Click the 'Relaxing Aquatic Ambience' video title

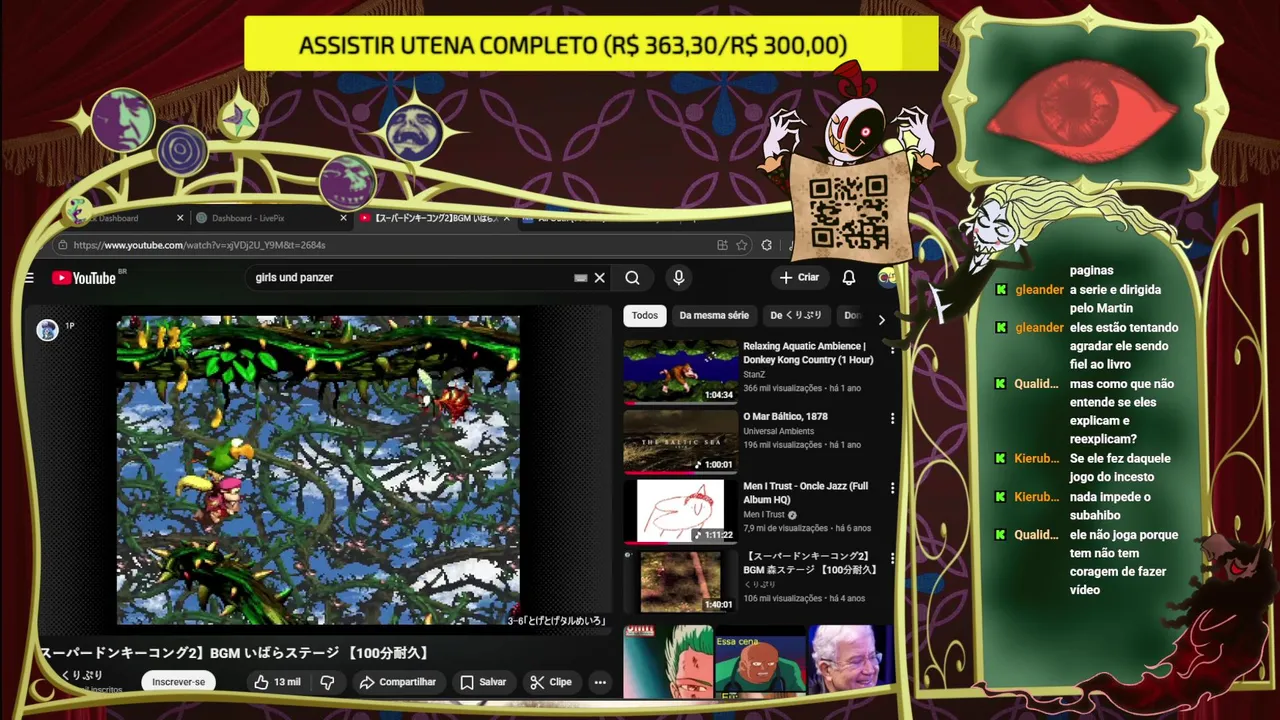click(x=808, y=353)
